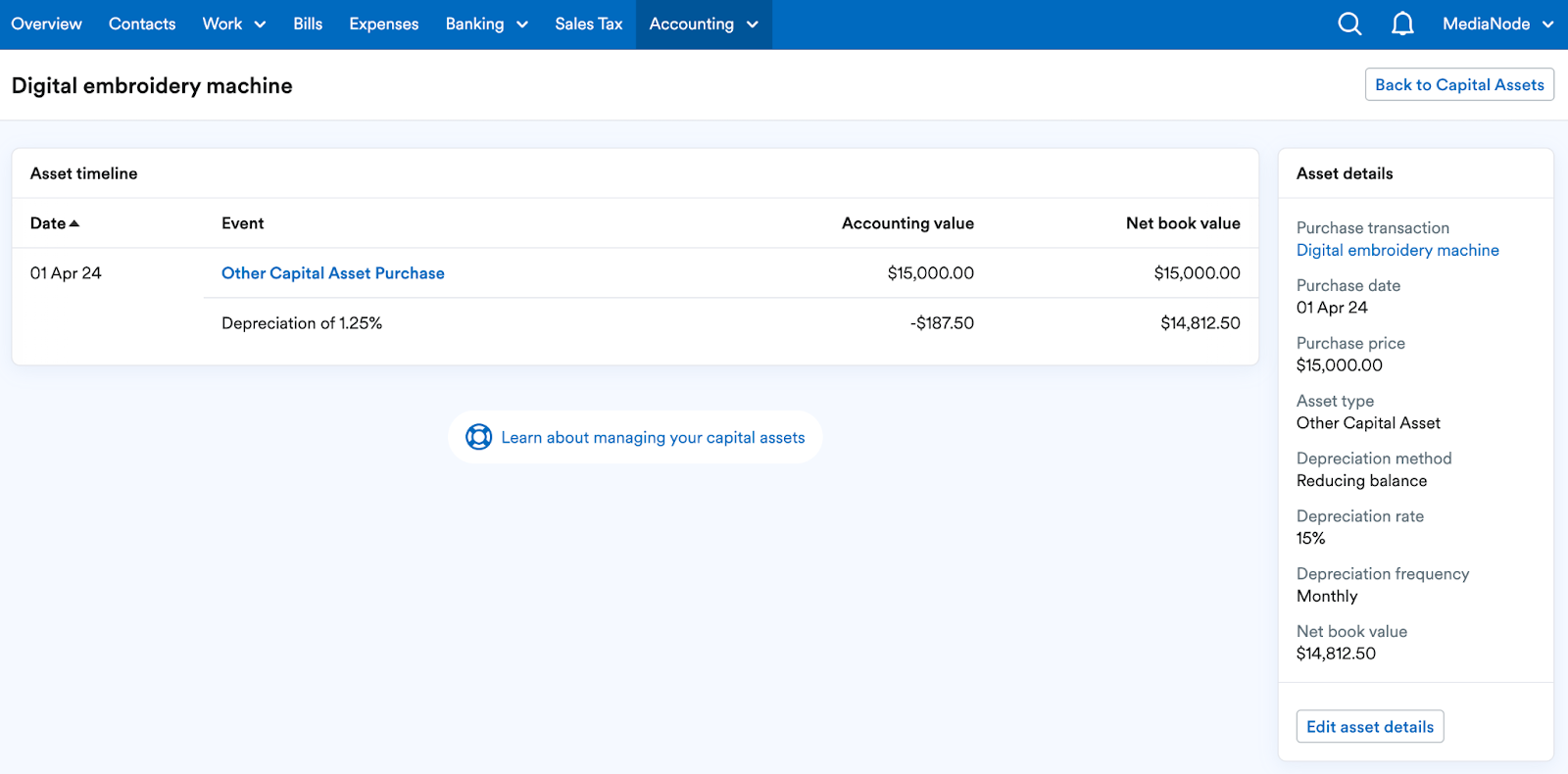Click the $15,000.00 accounting value cell
1568x774 pixels.
(x=931, y=273)
